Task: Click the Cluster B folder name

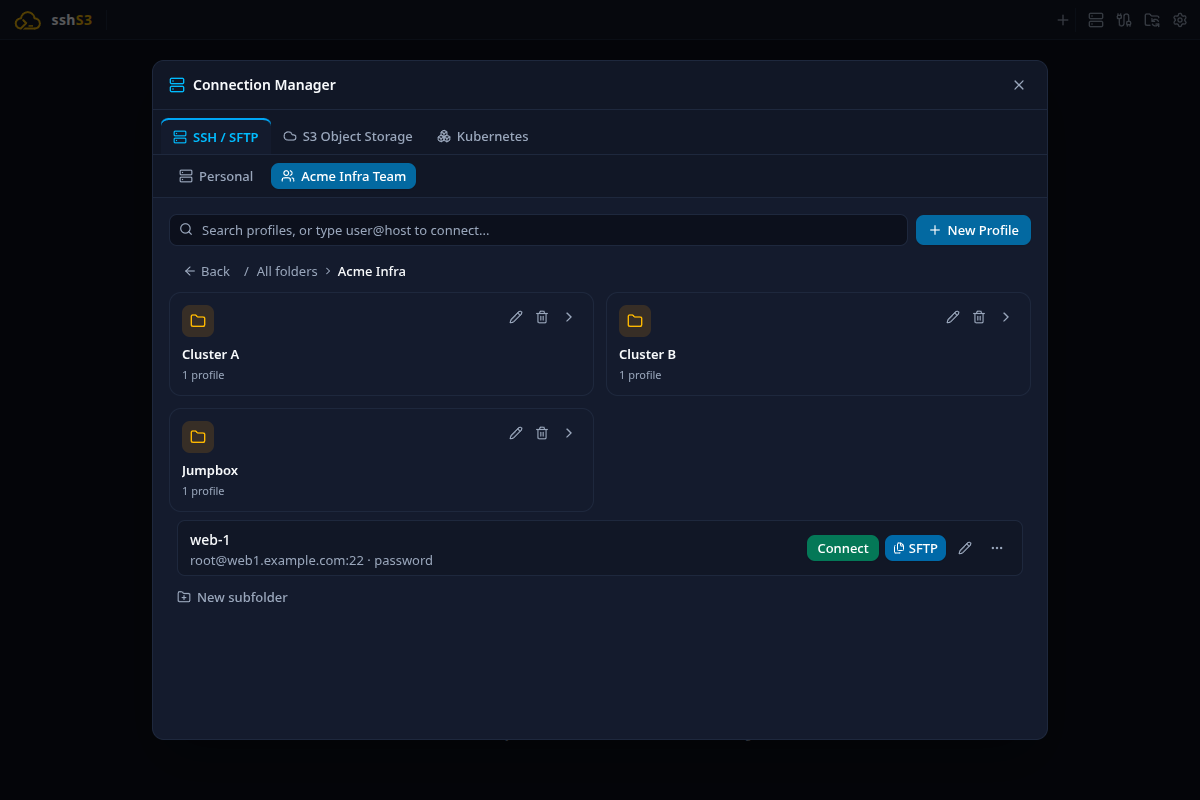Action: tap(648, 355)
